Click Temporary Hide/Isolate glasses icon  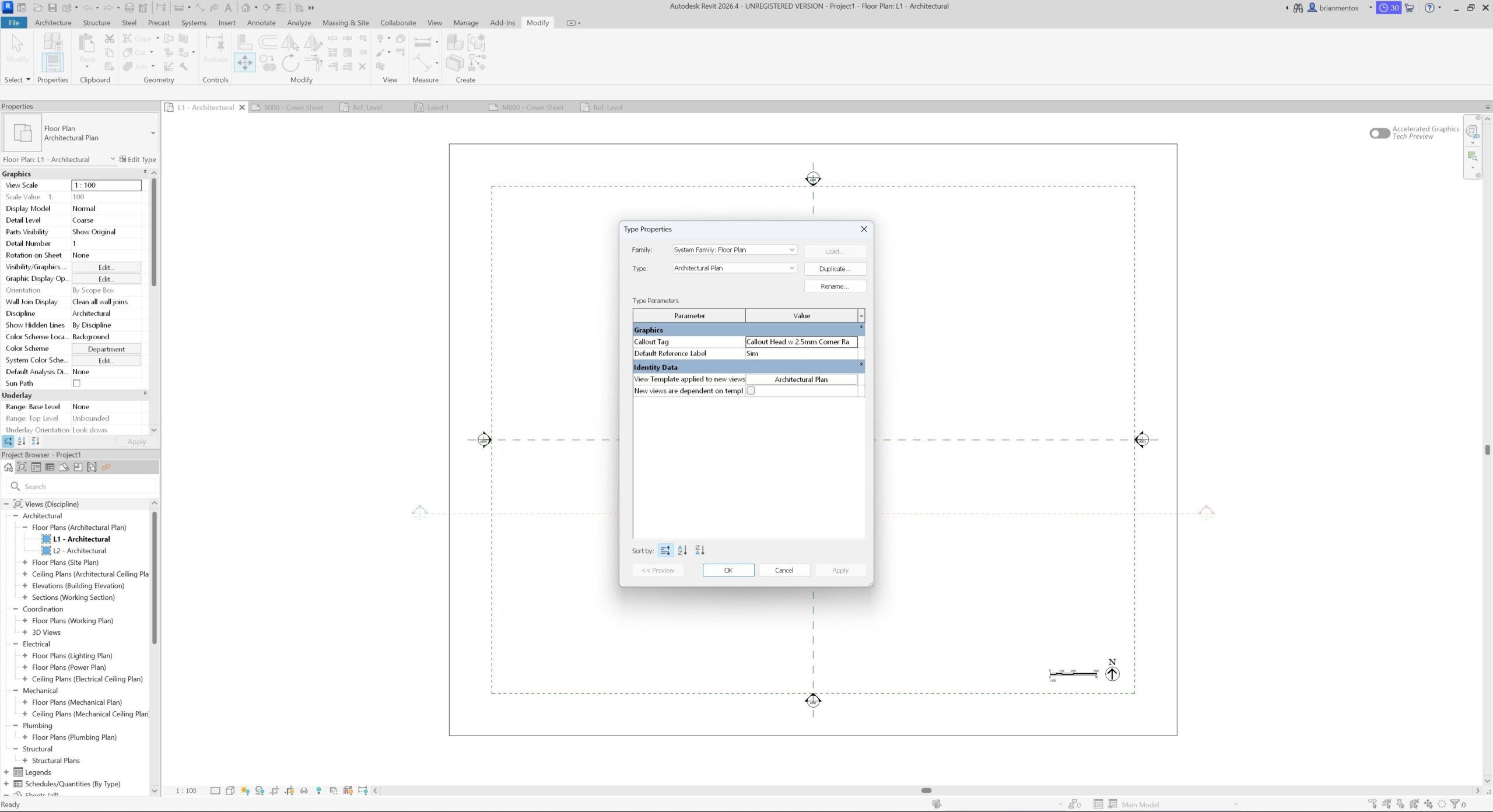tap(304, 790)
